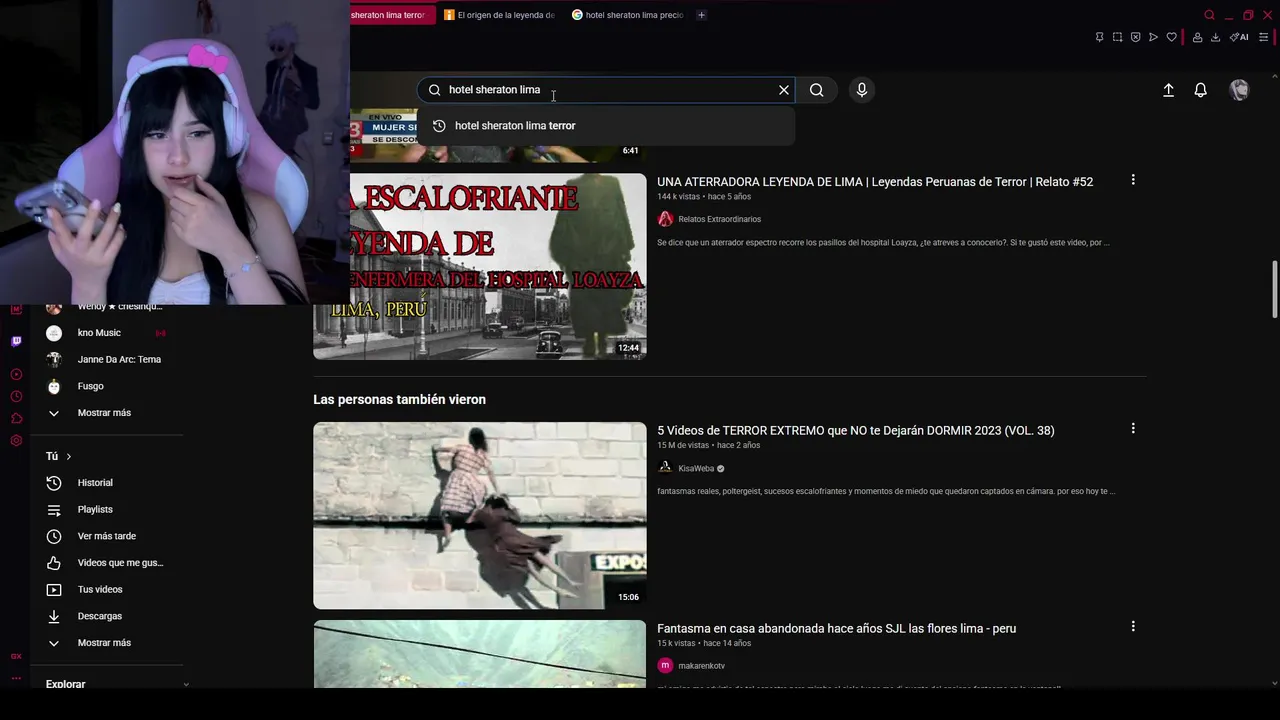Switch to 'sheraton lima terror' tab
Screen dimensions: 1280x720
[392, 15]
